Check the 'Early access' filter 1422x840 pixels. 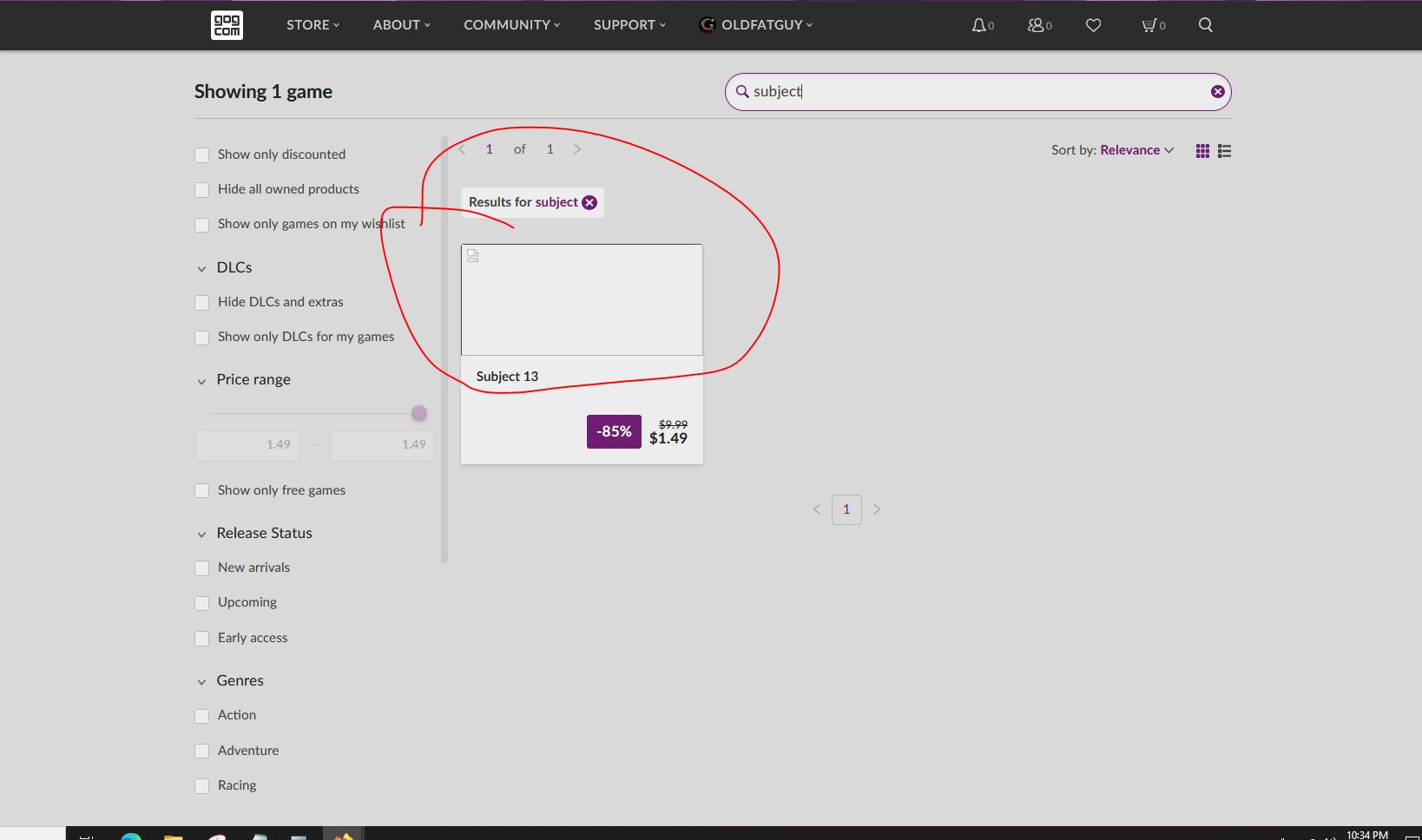202,639
